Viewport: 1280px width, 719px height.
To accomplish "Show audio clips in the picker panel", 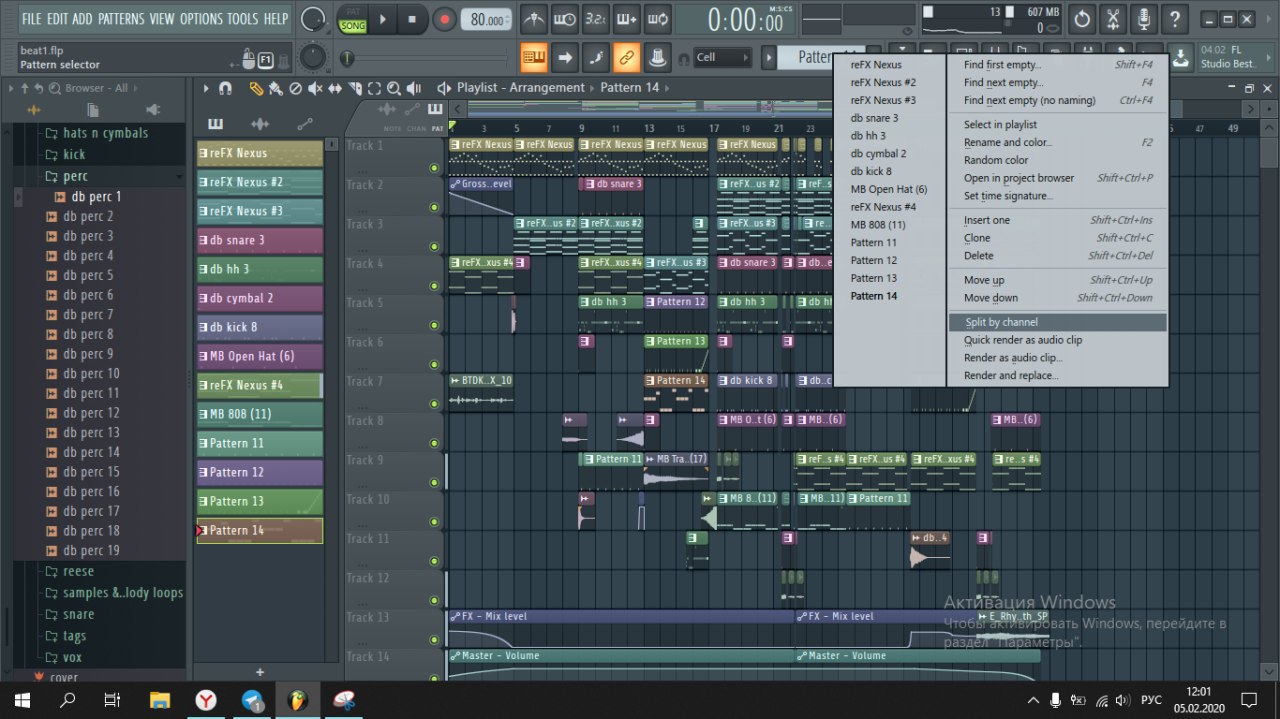I will click(x=260, y=124).
